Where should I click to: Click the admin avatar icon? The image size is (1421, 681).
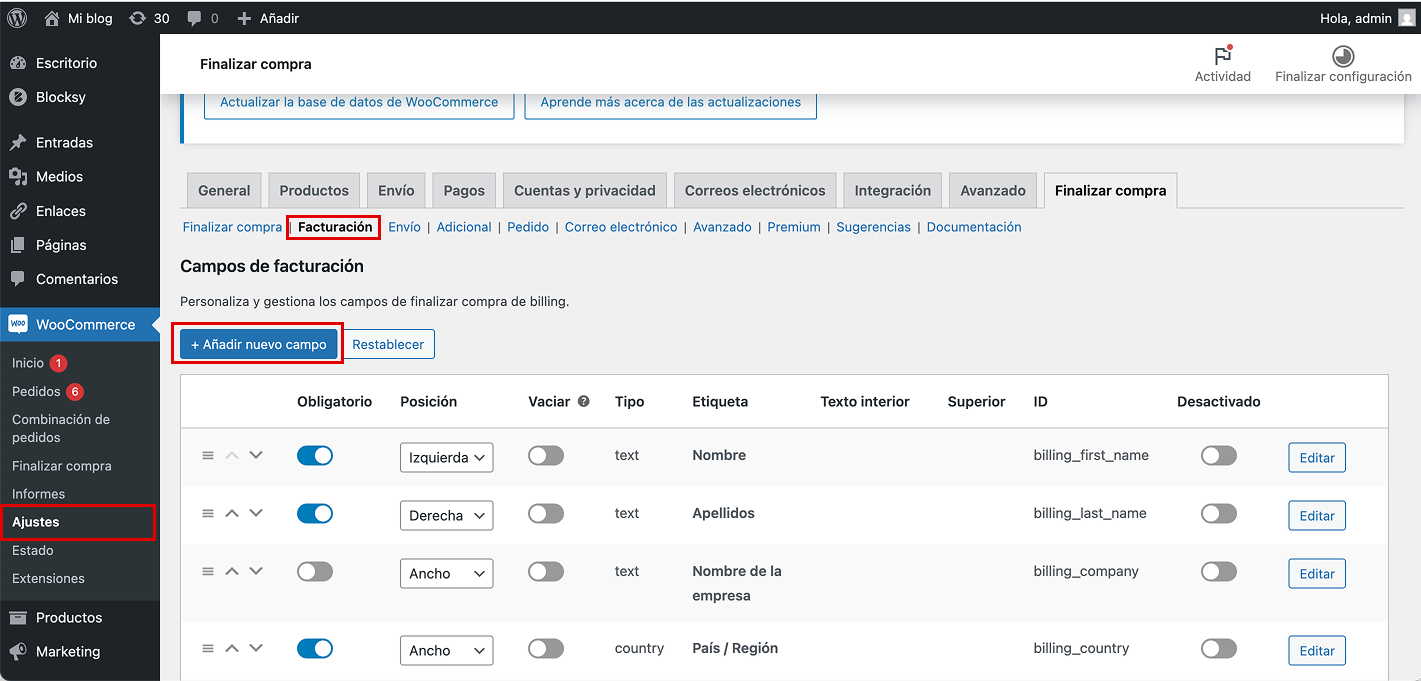click(x=1406, y=18)
